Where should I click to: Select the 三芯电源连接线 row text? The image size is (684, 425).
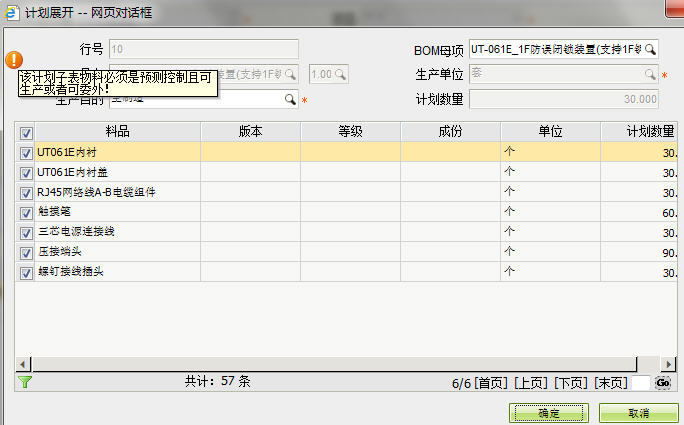click(76, 231)
